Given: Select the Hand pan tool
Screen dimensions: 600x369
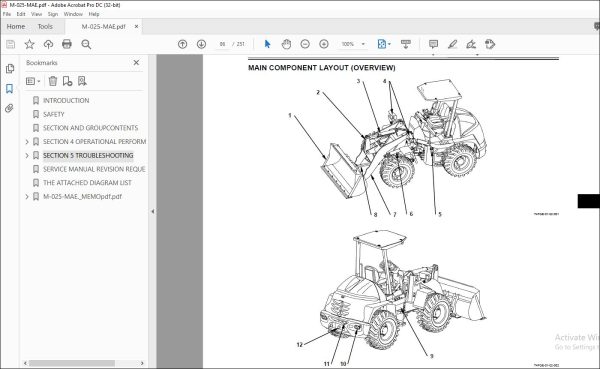Looking at the screenshot, I should pos(286,44).
